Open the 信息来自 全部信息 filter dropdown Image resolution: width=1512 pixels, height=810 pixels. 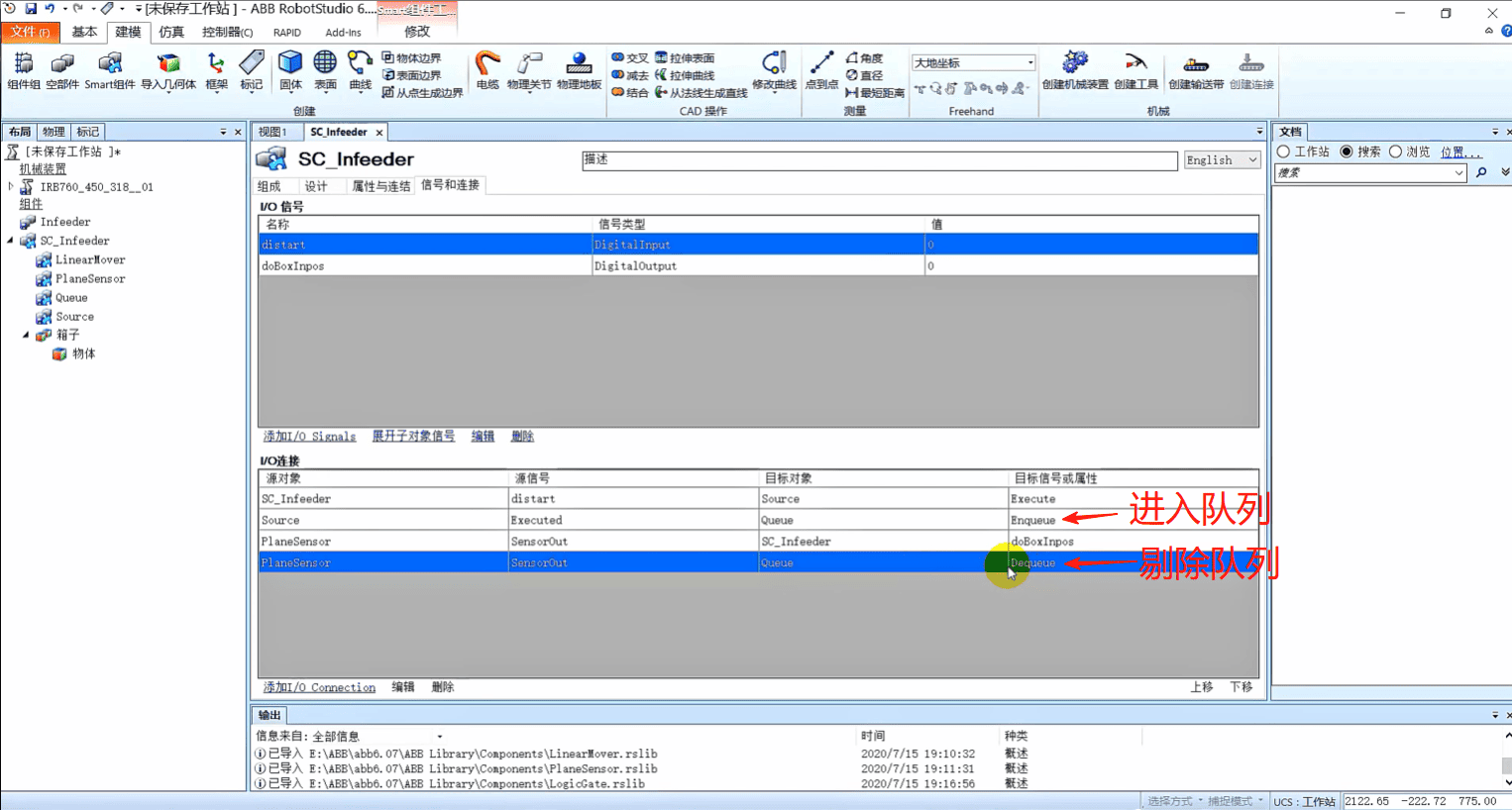pyautogui.click(x=440, y=737)
